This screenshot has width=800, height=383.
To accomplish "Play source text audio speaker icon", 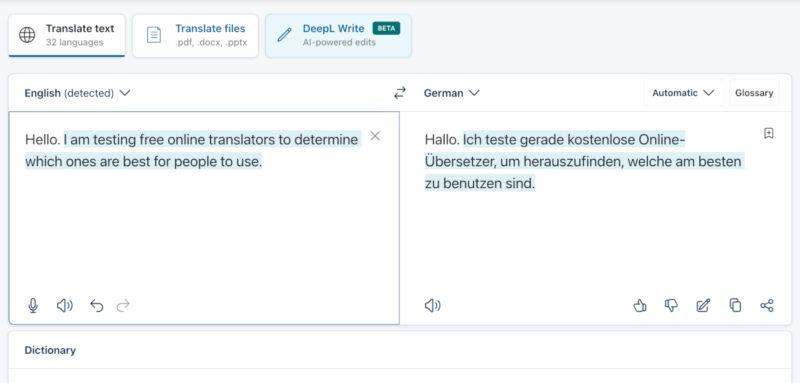I will click(x=64, y=305).
